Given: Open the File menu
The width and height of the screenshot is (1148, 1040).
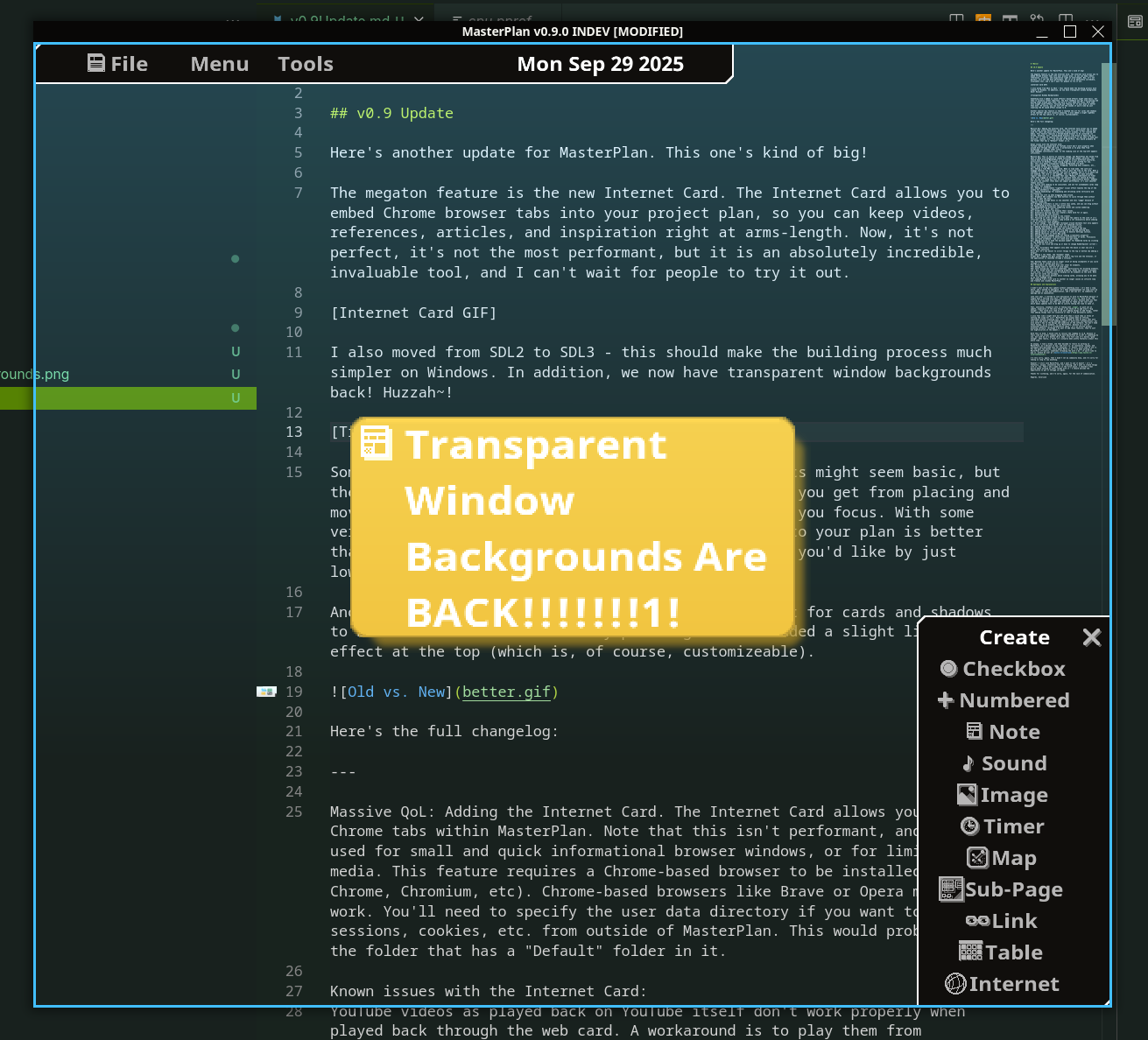Looking at the screenshot, I should click(x=118, y=64).
